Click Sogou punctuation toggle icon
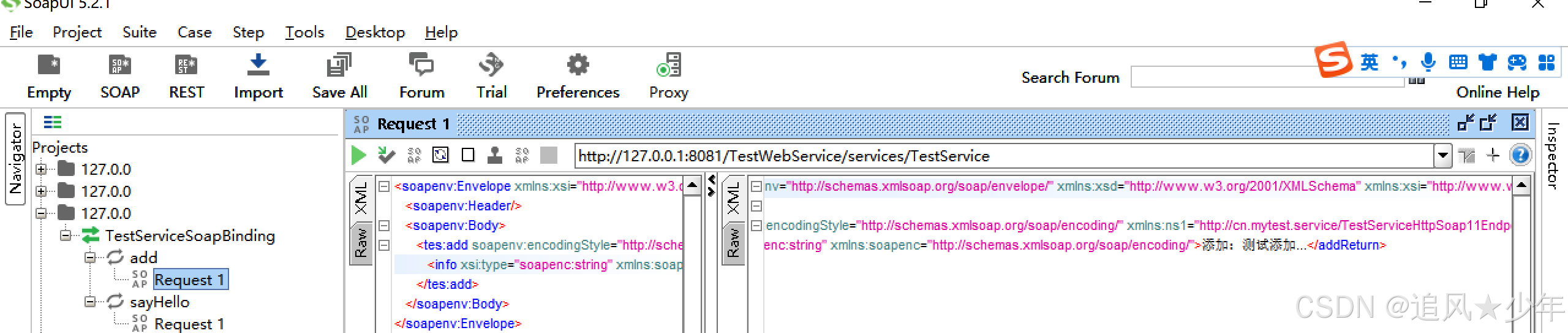The image size is (1568, 333). pyautogui.click(x=1399, y=62)
